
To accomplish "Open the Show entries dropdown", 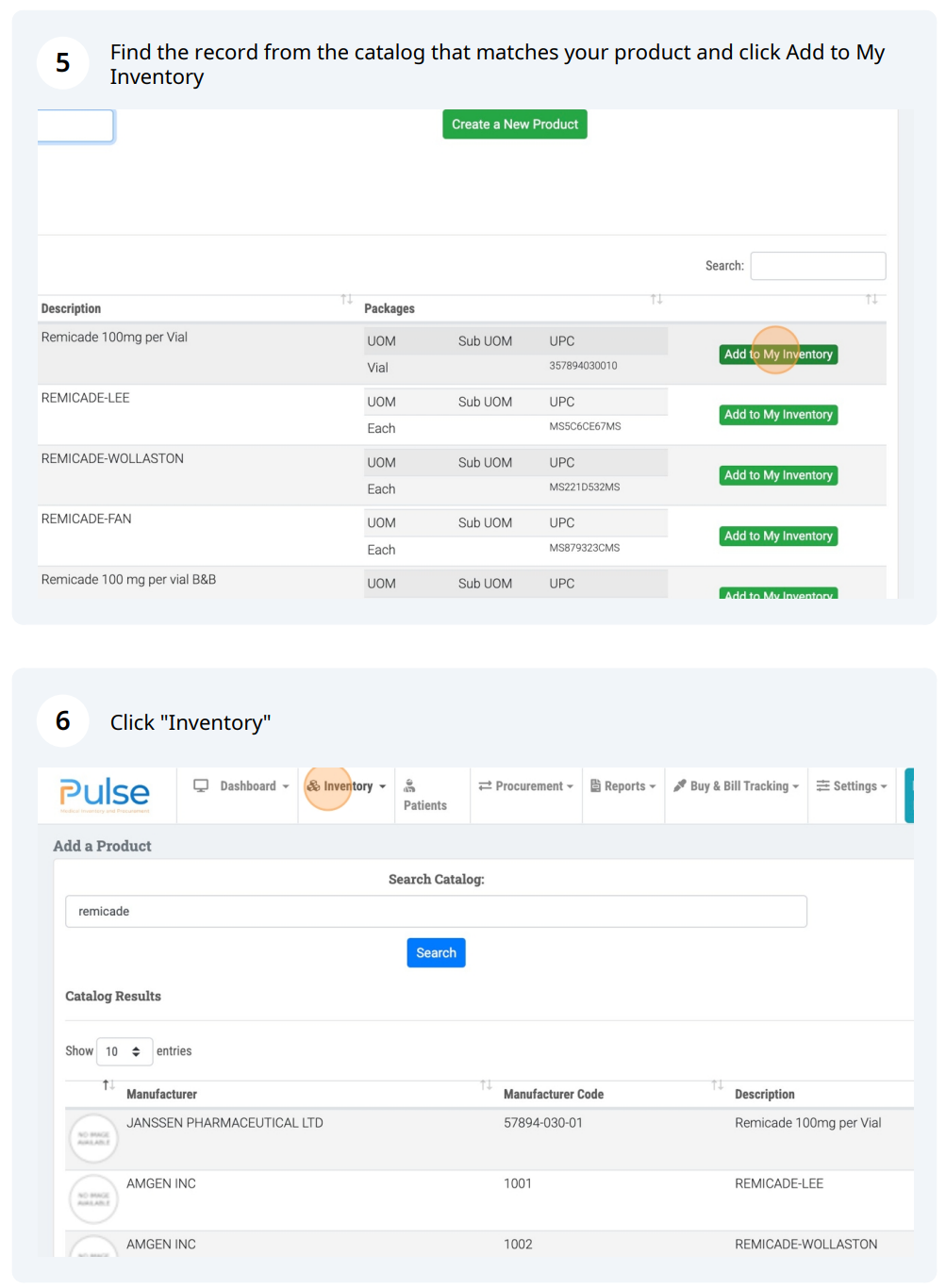I will [x=124, y=1051].
